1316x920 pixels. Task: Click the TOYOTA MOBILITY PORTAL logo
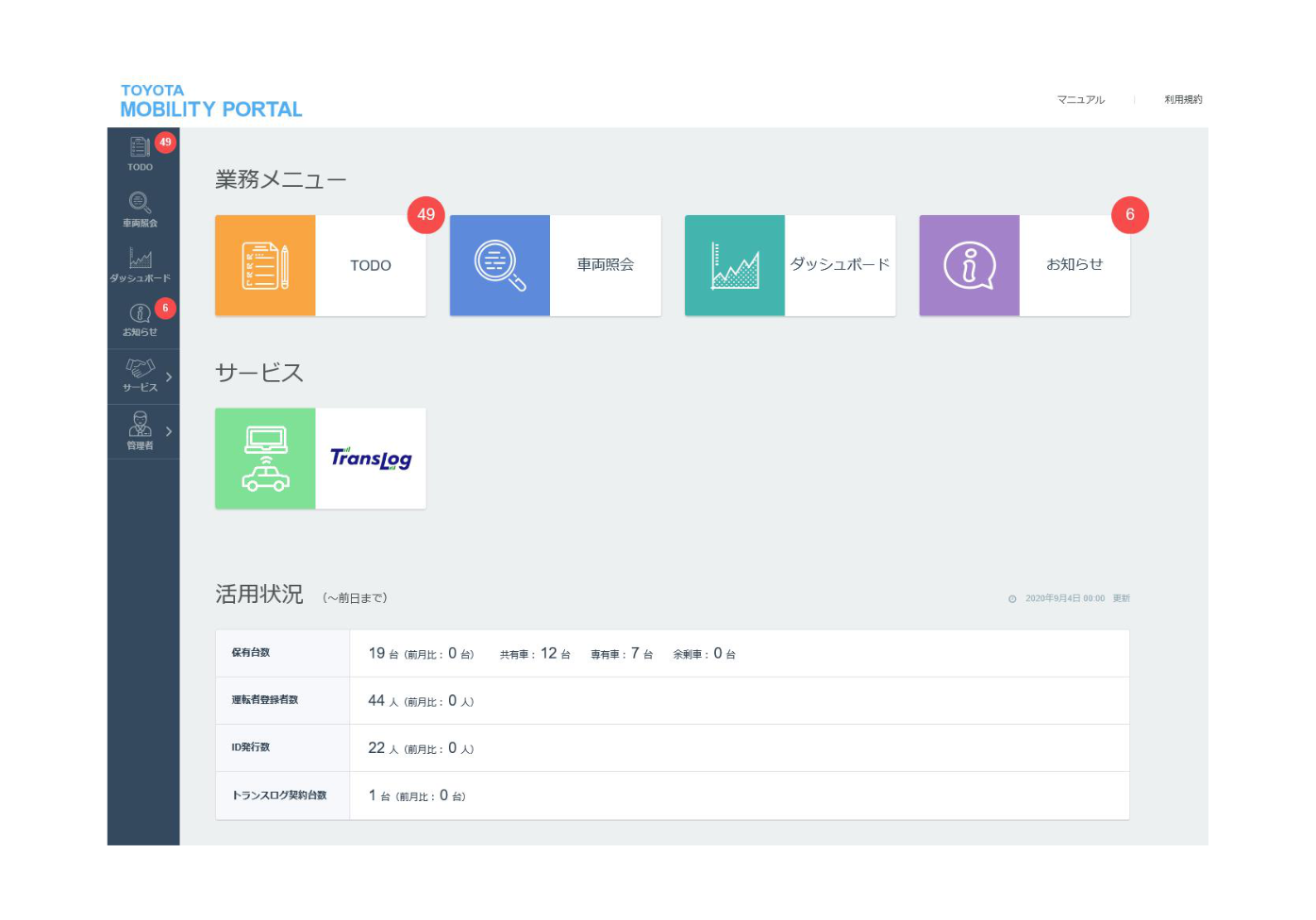[x=211, y=101]
